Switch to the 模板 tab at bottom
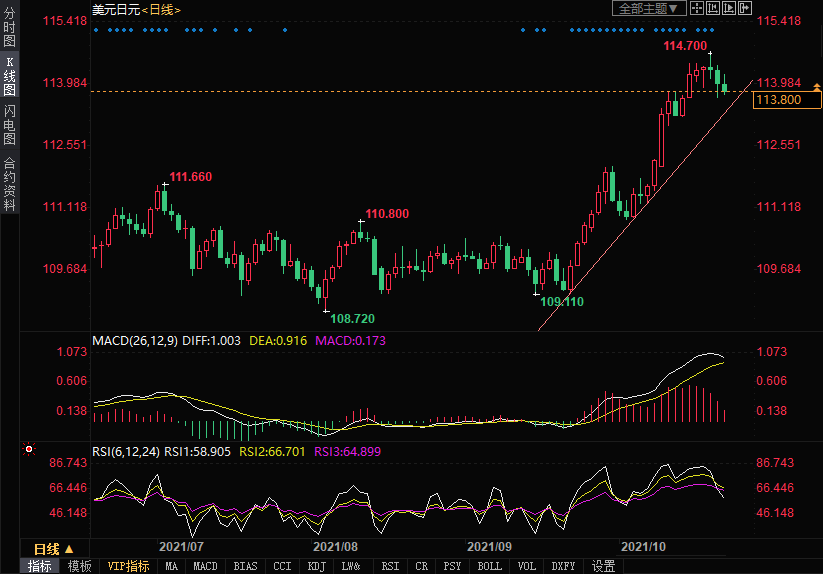Viewport: 823px width, 574px height. click(79, 566)
